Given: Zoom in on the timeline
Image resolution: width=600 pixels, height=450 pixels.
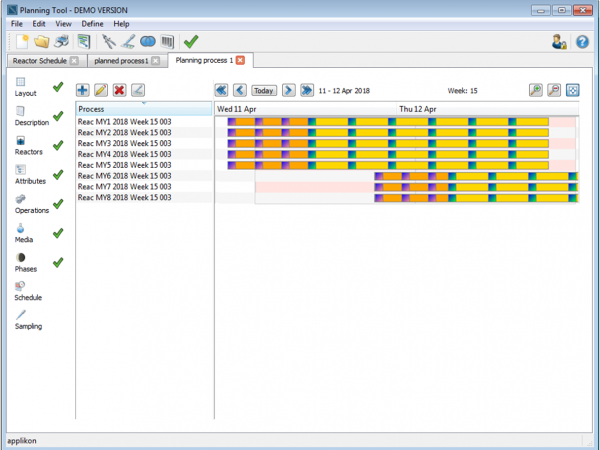Looking at the screenshot, I should [x=536, y=90].
